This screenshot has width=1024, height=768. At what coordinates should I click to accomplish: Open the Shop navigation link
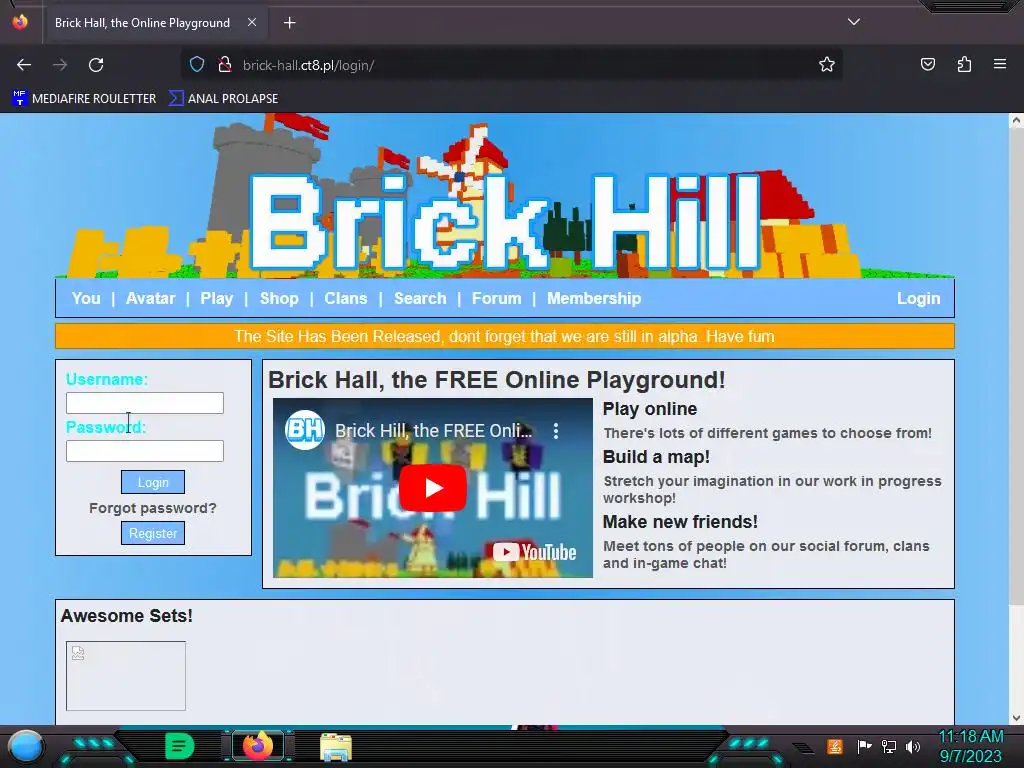pos(279,298)
